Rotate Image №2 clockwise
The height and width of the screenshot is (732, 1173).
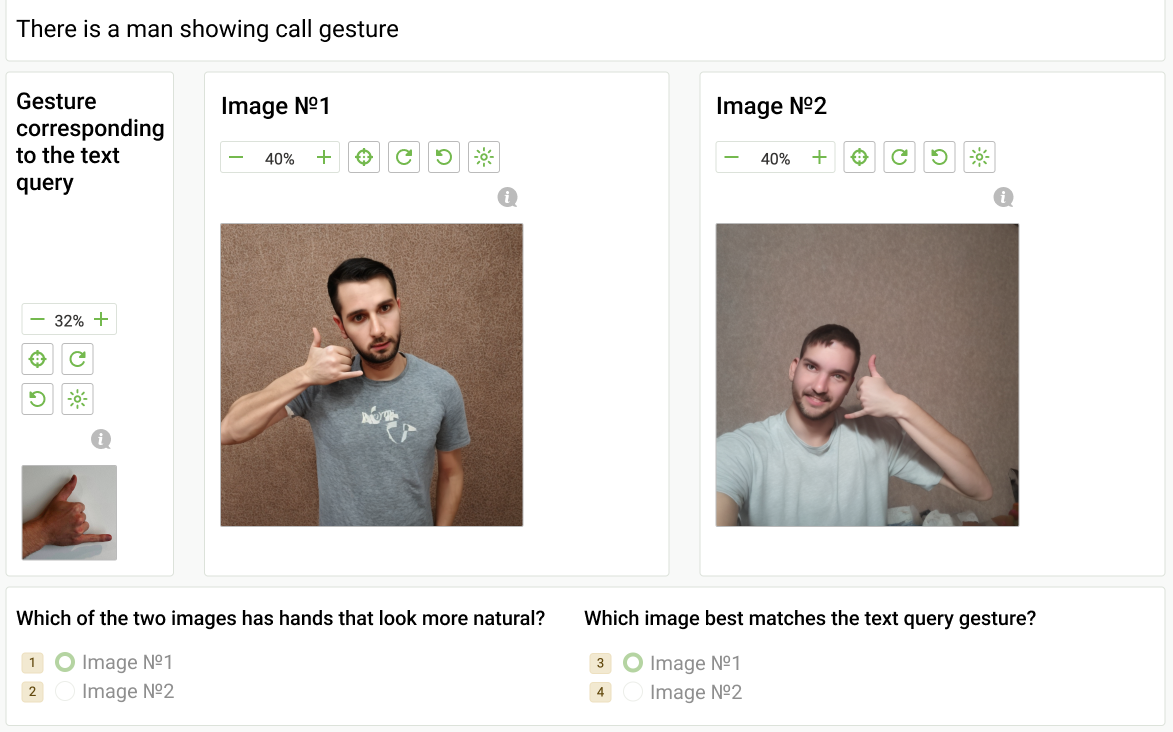point(899,158)
